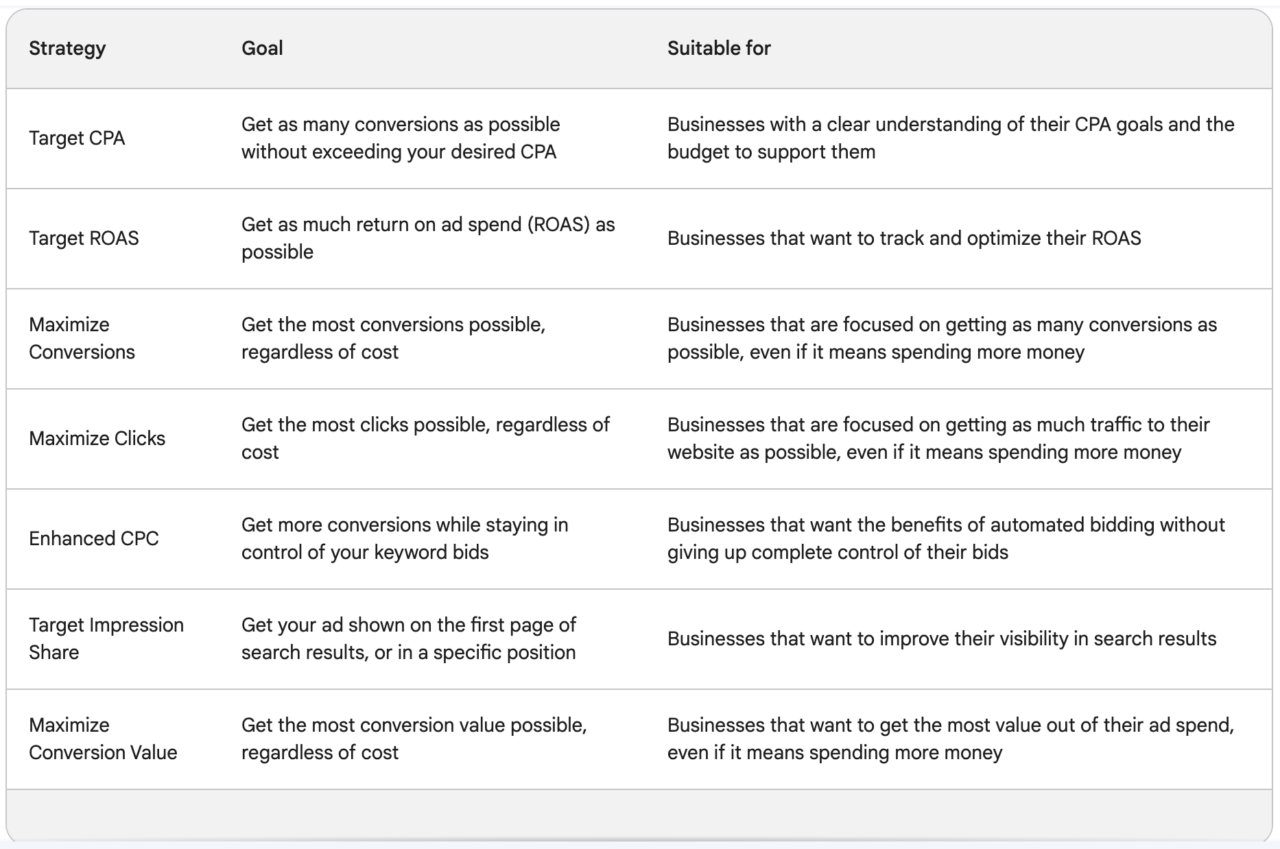Screen dimensions: 1280x849
Task: Click the goal text about return on ad spend
Action: [427, 238]
